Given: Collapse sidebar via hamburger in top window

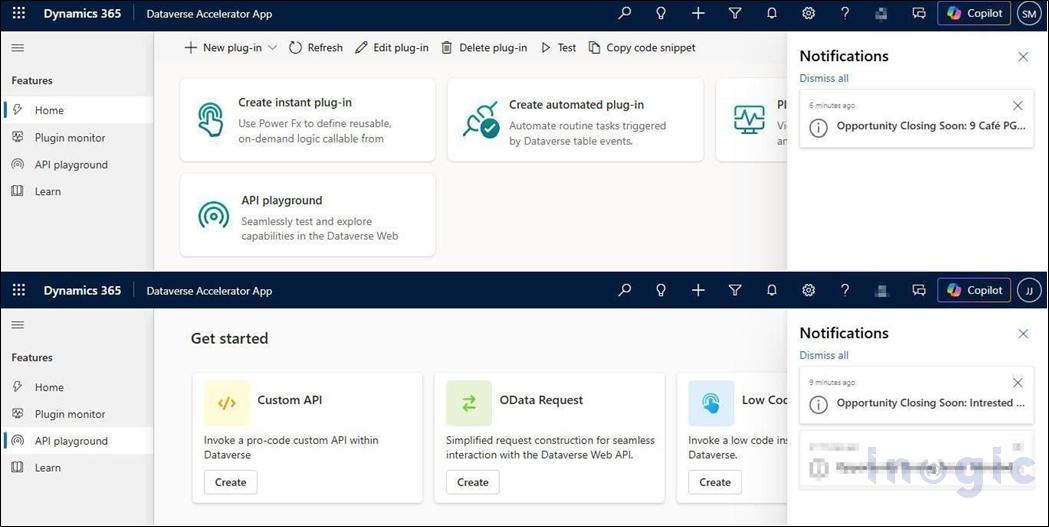Looking at the screenshot, I should coord(18,48).
